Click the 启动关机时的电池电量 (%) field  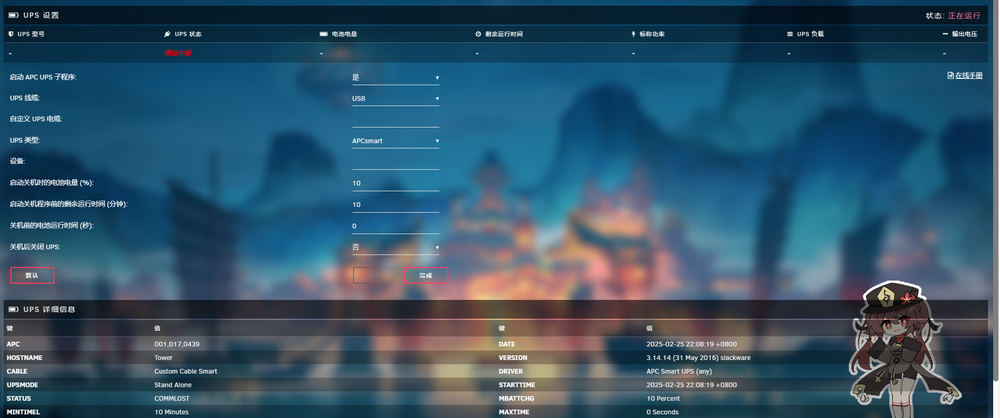(x=395, y=183)
